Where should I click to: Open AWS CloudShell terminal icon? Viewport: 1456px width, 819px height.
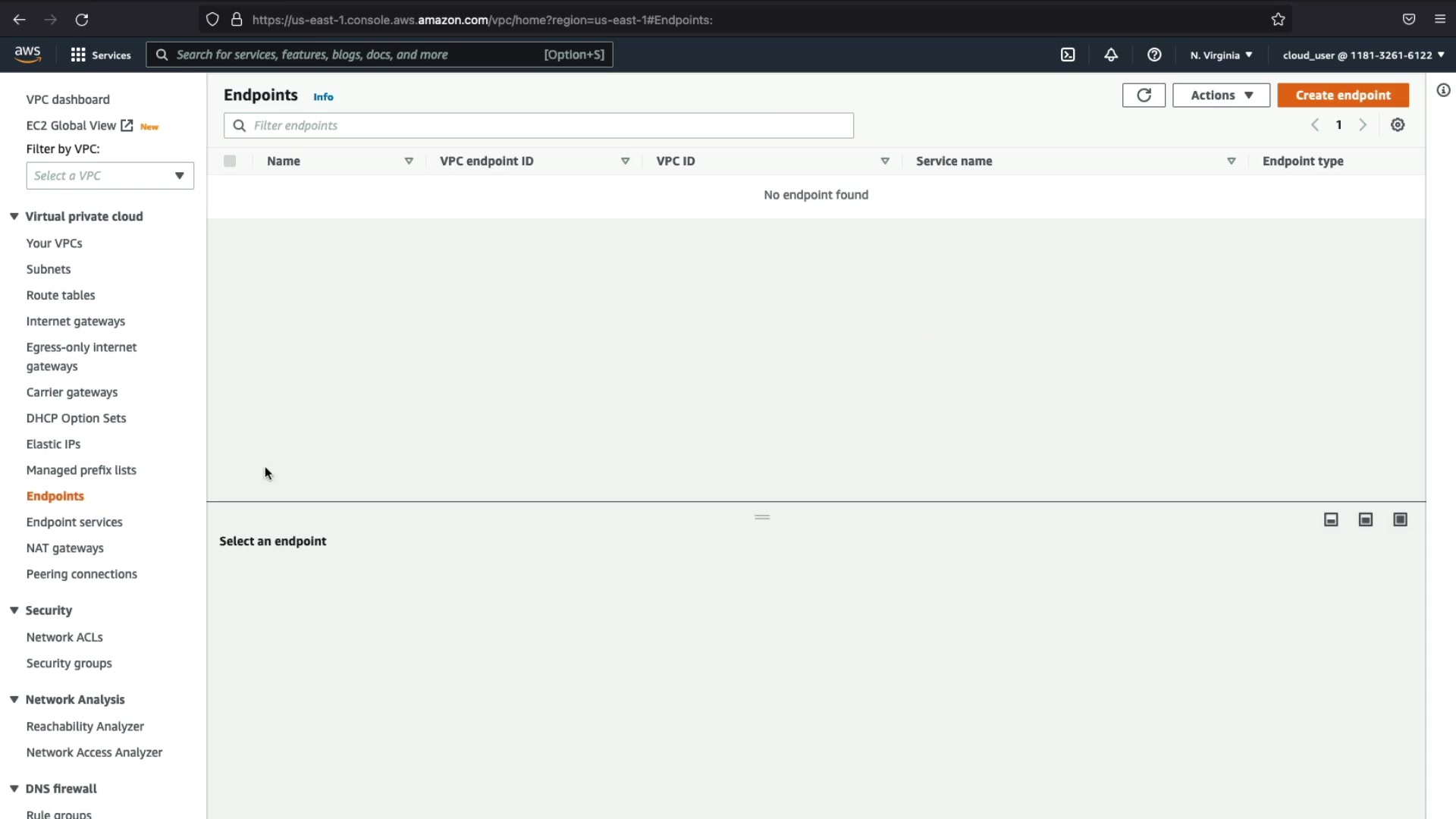(x=1068, y=55)
